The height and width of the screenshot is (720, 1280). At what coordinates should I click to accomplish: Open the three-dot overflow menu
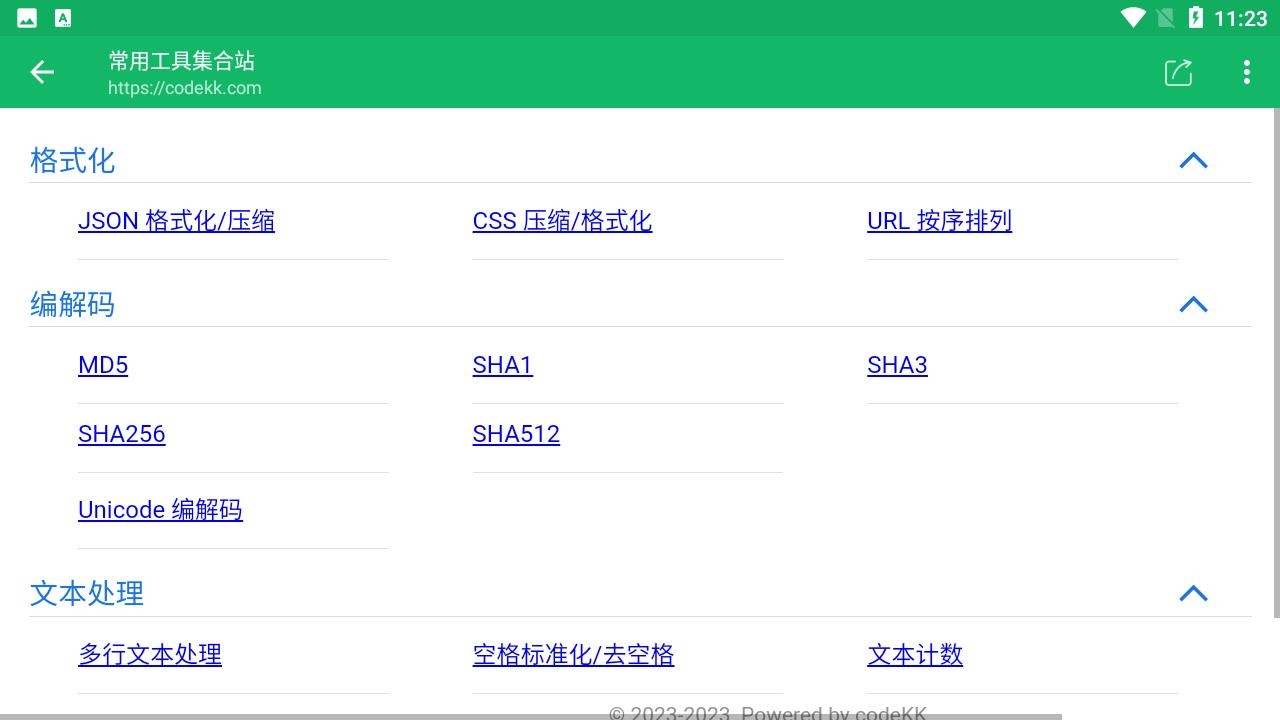click(x=1246, y=72)
